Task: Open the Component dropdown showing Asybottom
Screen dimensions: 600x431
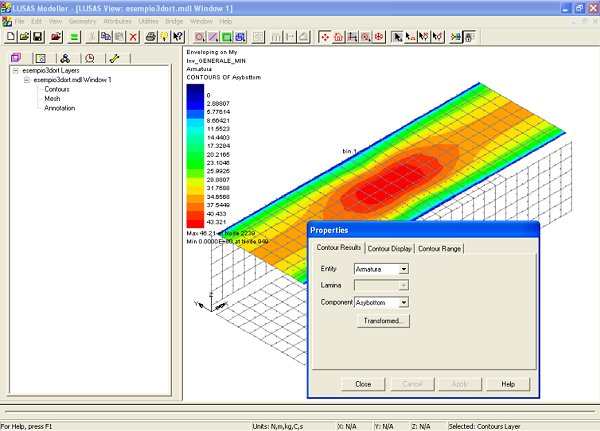Action: coord(403,302)
